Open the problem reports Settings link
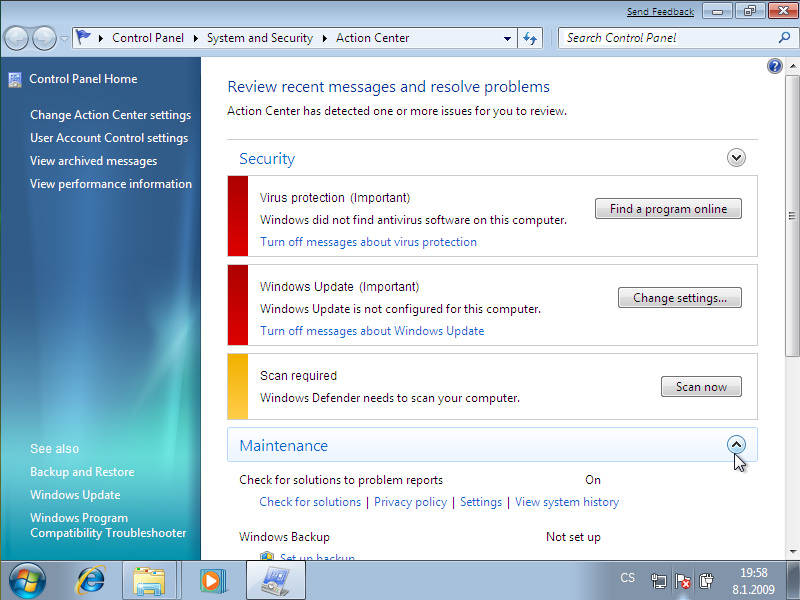Screen dimensions: 800x600 tap(481, 502)
